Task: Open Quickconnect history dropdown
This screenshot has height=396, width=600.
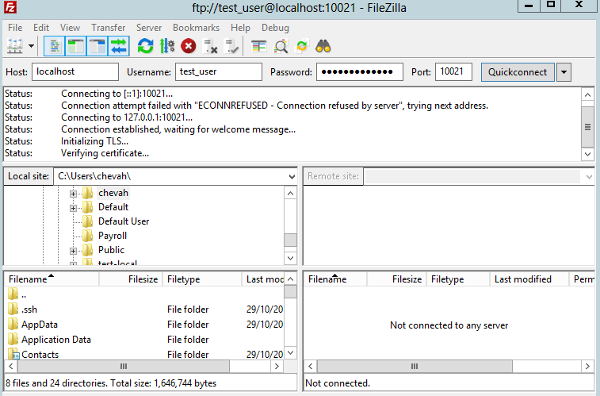Action: 564,72
